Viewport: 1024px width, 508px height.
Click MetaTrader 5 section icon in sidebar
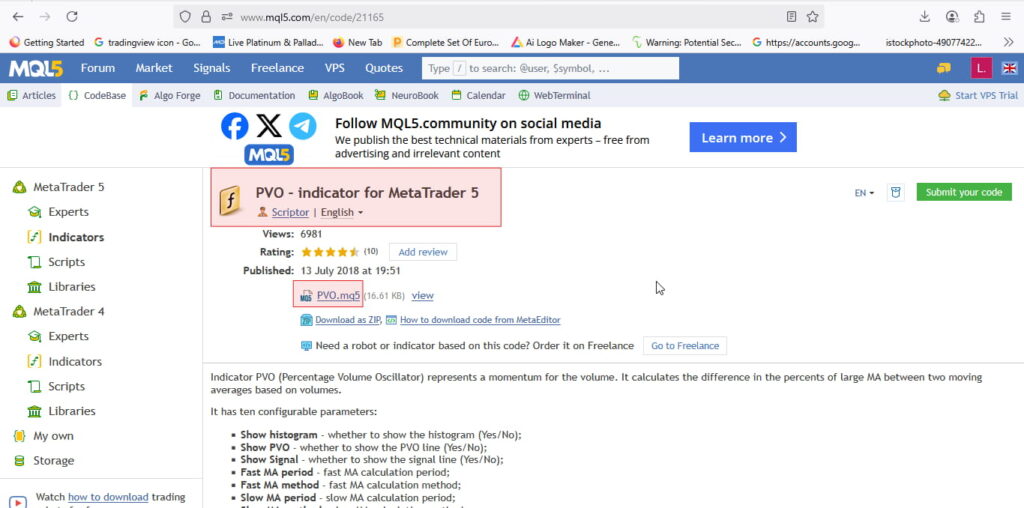pos(20,187)
